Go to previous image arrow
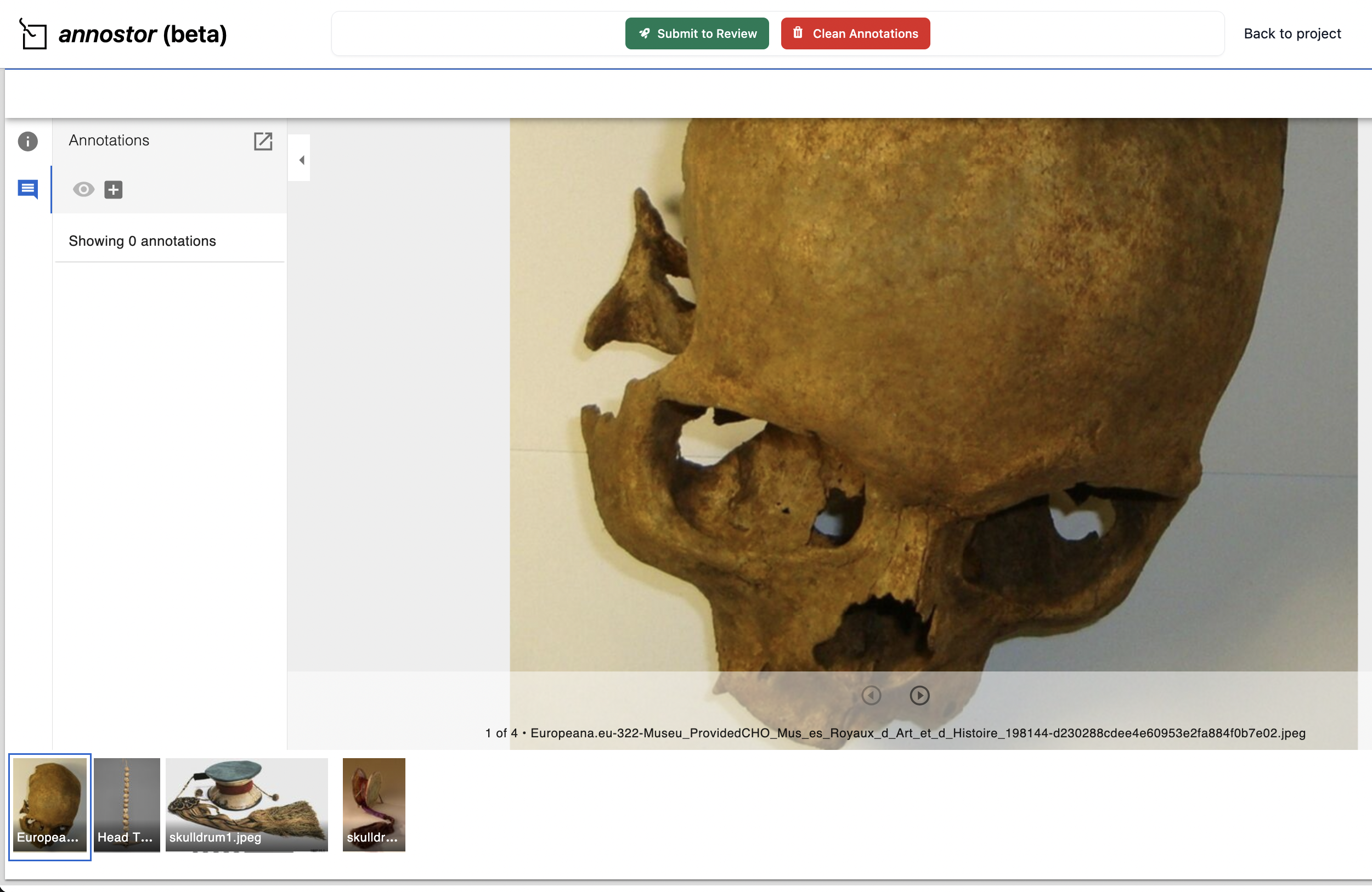This screenshot has width=1372, height=892. [871, 696]
